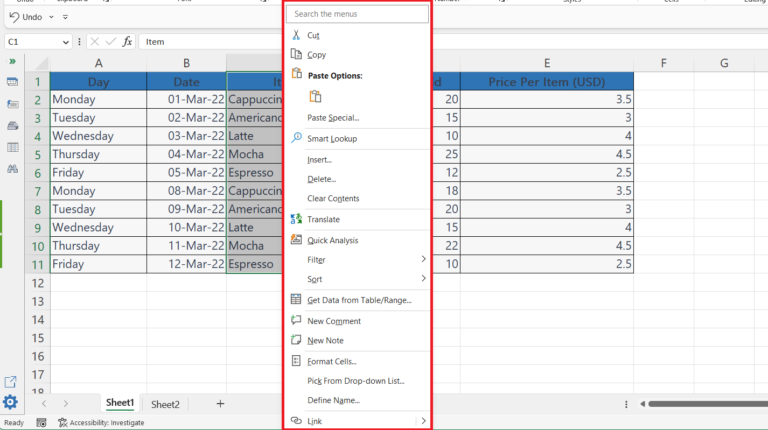
Task: Open the settings gear in left sidebar
Action: [10, 402]
